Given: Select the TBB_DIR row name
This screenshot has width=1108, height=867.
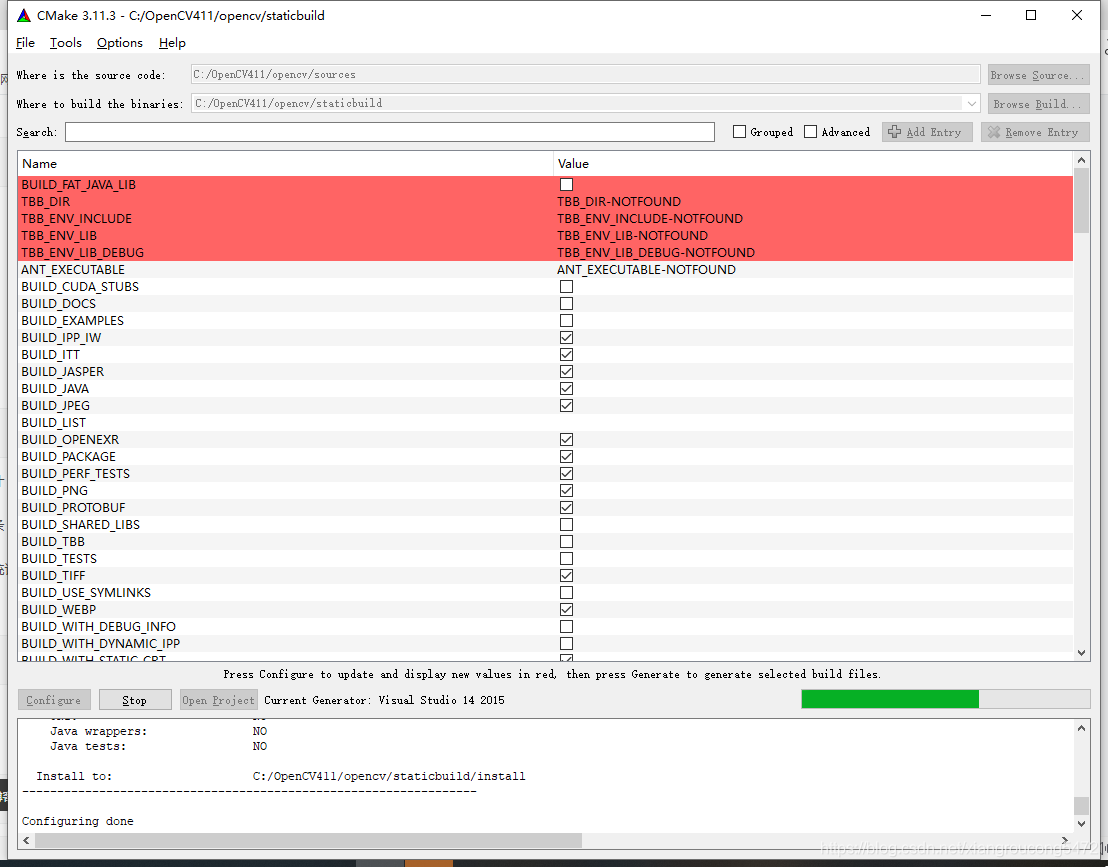Looking at the screenshot, I should (x=45, y=201).
